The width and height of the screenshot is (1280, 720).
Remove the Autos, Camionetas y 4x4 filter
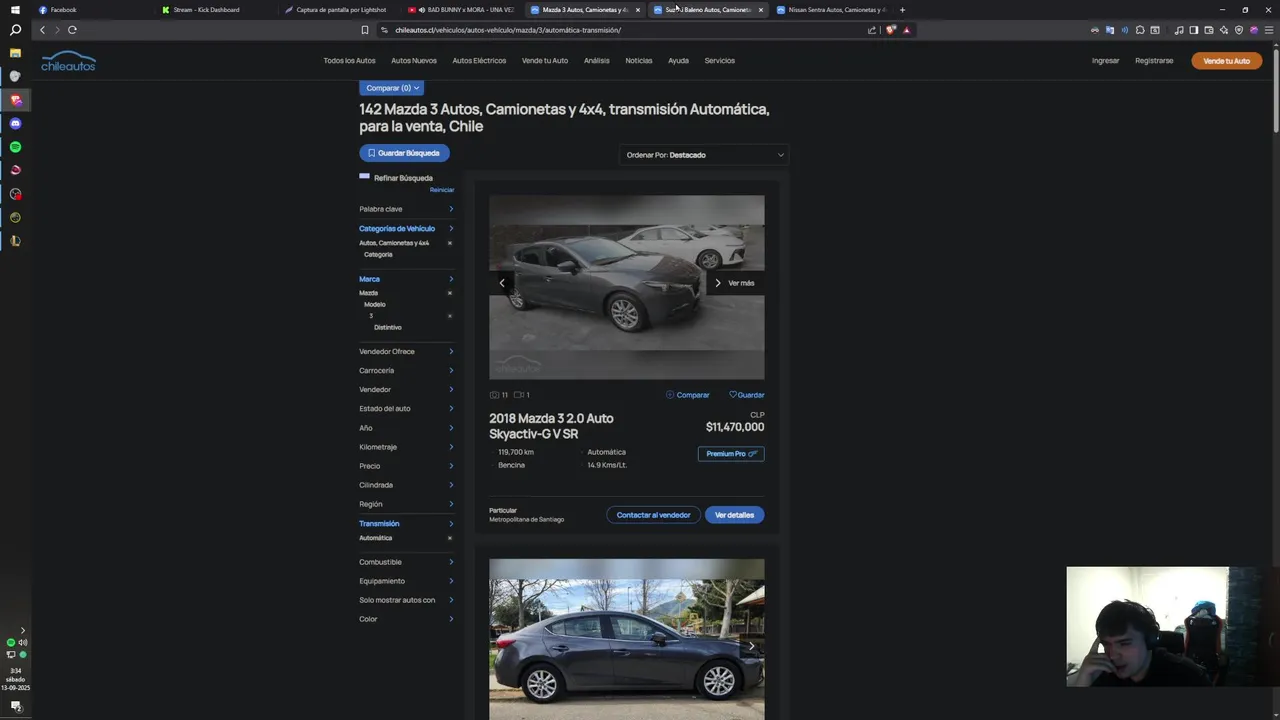coord(450,243)
